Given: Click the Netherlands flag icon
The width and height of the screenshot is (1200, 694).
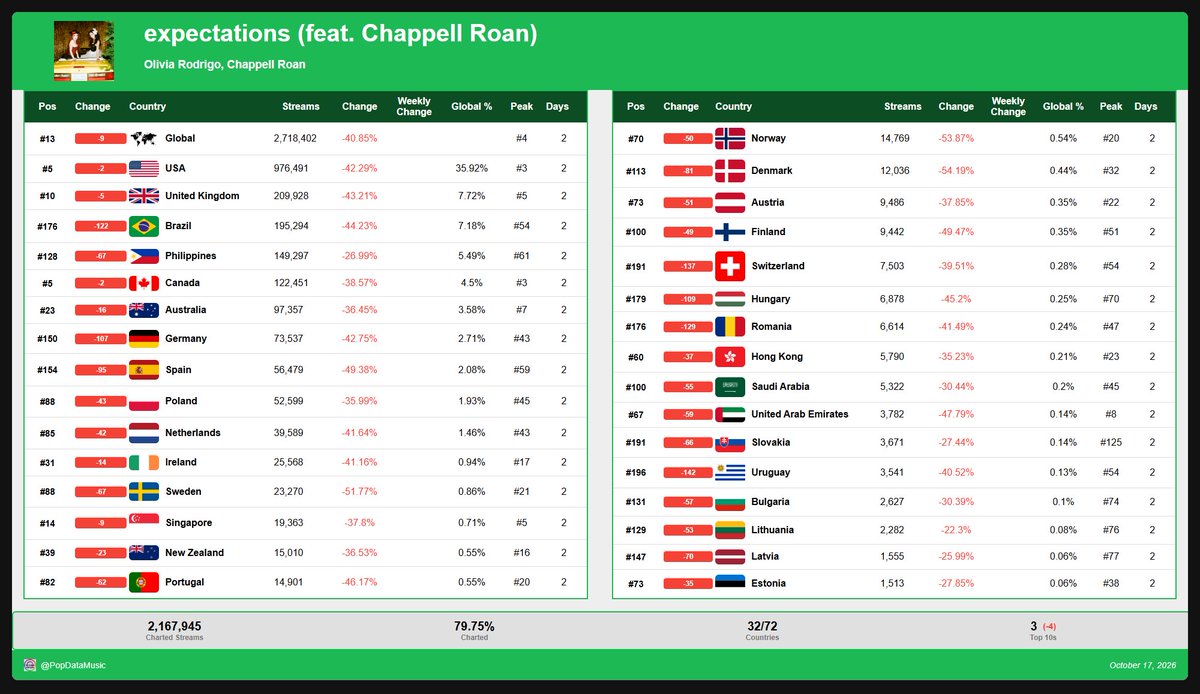Looking at the screenshot, I should point(144,433).
